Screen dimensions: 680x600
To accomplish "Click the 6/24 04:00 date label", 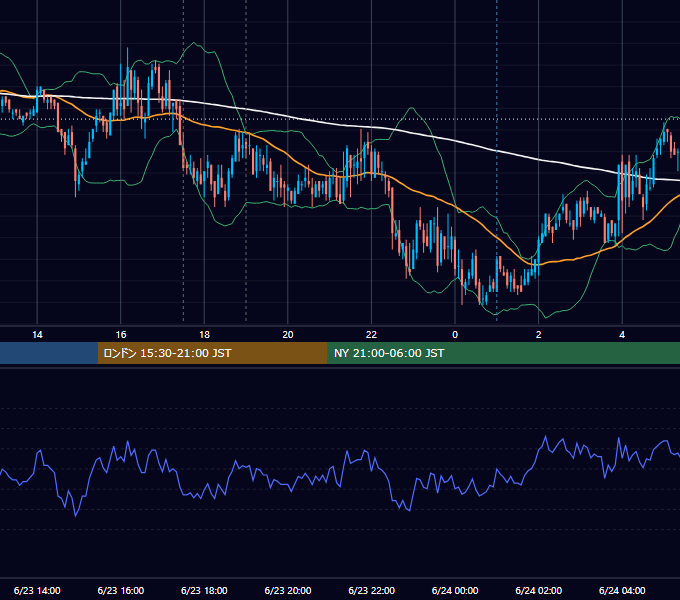I will (x=622, y=590).
